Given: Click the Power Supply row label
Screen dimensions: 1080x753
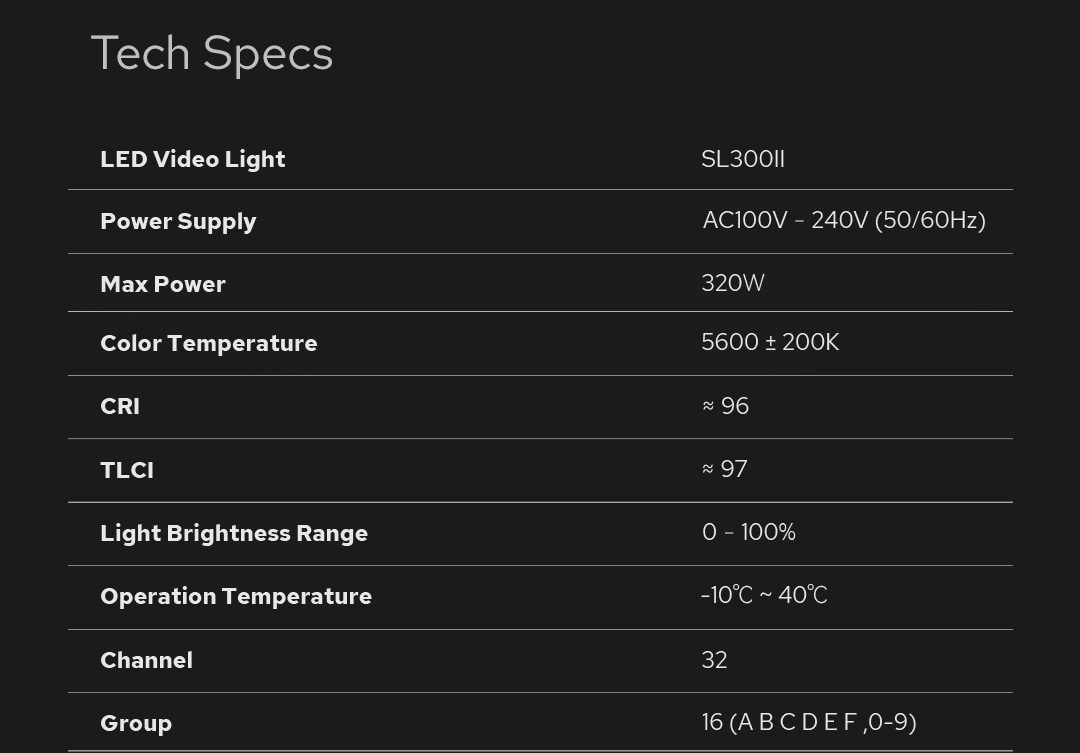Looking at the screenshot, I should pyautogui.click(x=178, y=221).
